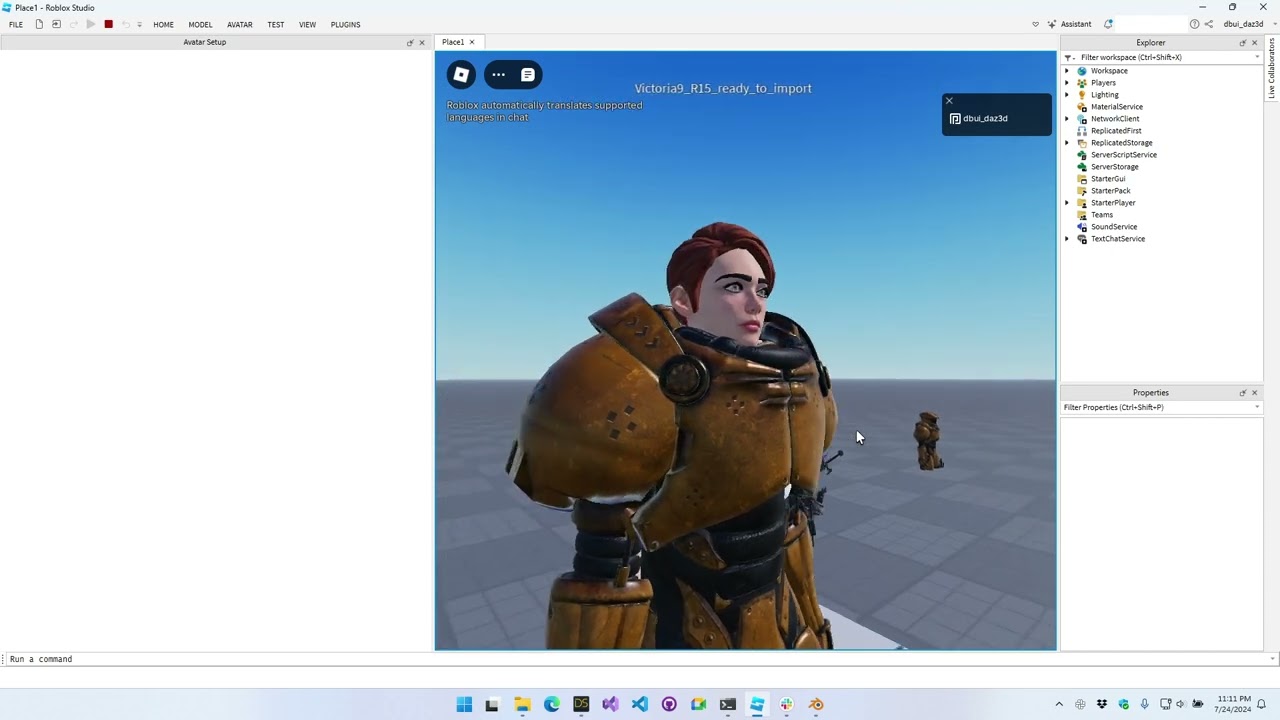Expand the Lighting tree node
1280x720 pixels.
tap(1067, 95)
